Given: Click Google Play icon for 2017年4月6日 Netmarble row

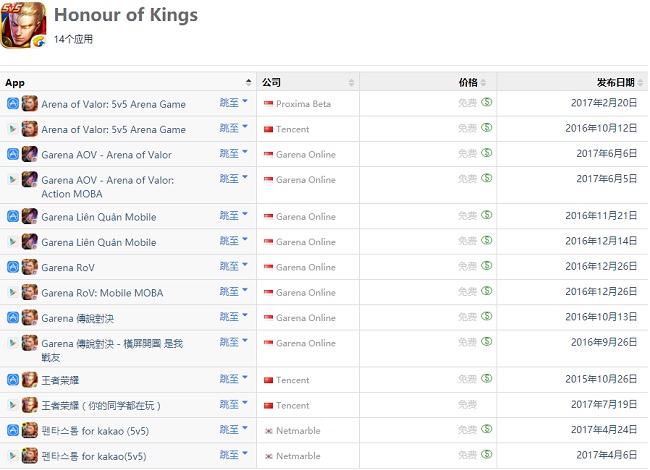Looking at the screenshot, I should tap(13, 455).
